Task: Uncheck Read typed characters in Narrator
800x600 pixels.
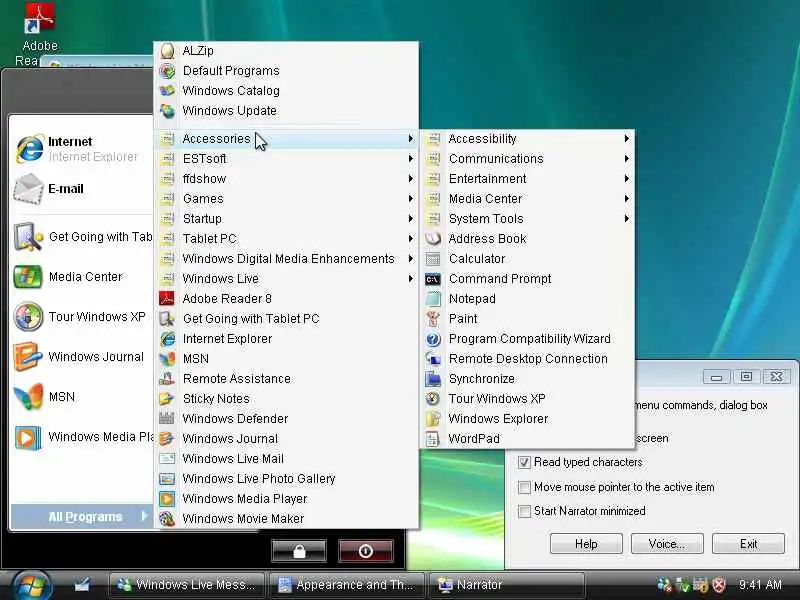Action: click(524, 462)
